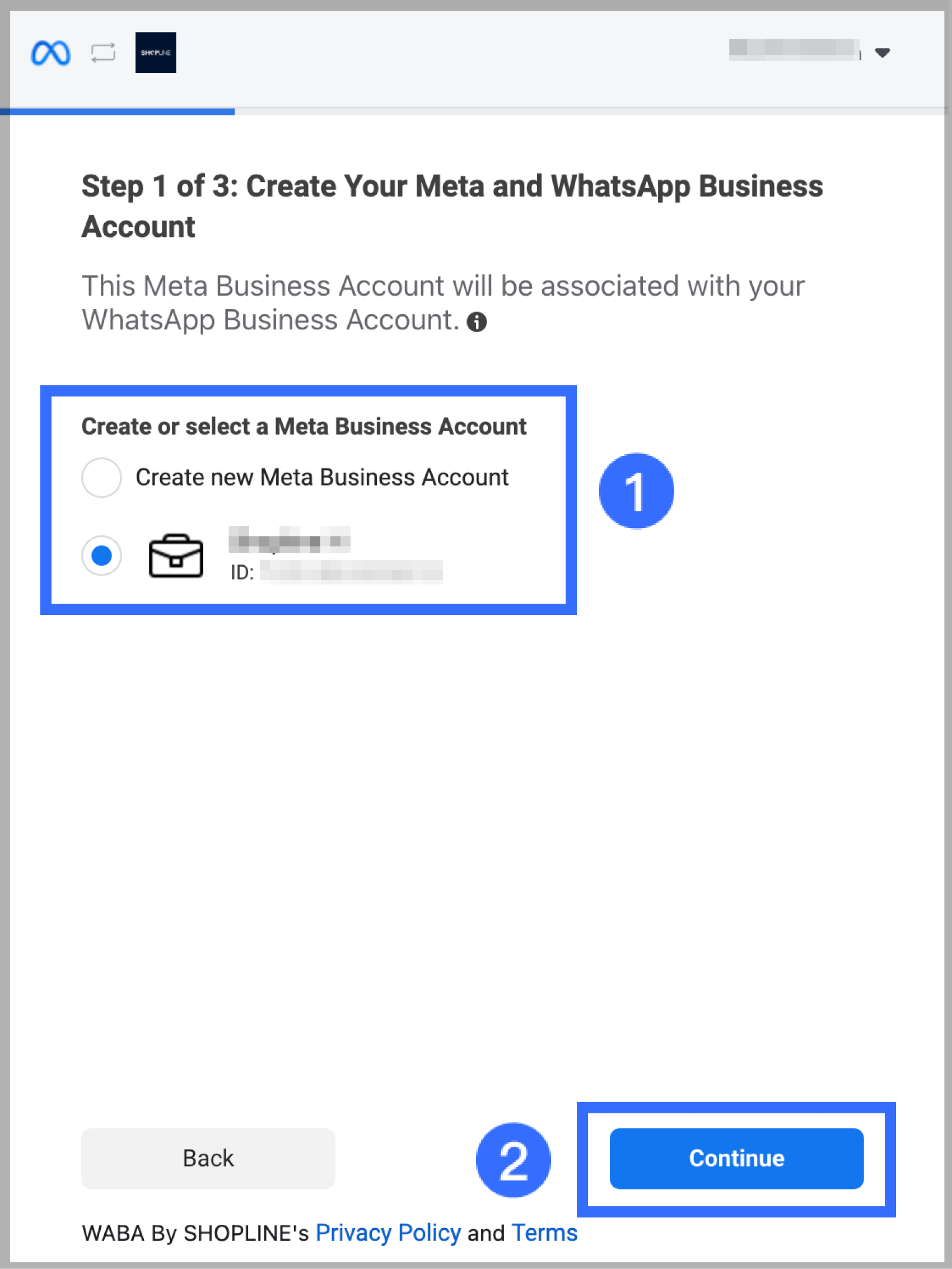Select the existing business account radio

tap(101, 556)
